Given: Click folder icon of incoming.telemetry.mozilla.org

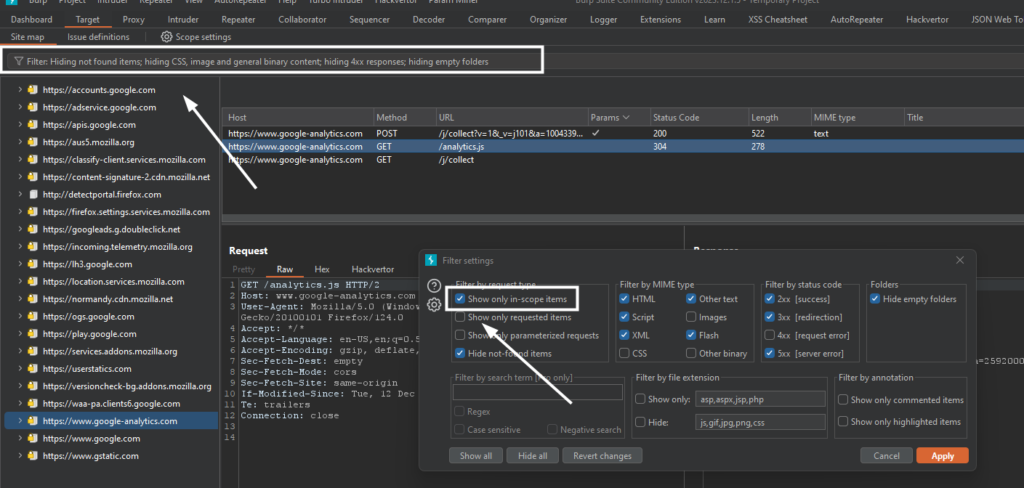Looking at the screenshot, I should [32, 247].
